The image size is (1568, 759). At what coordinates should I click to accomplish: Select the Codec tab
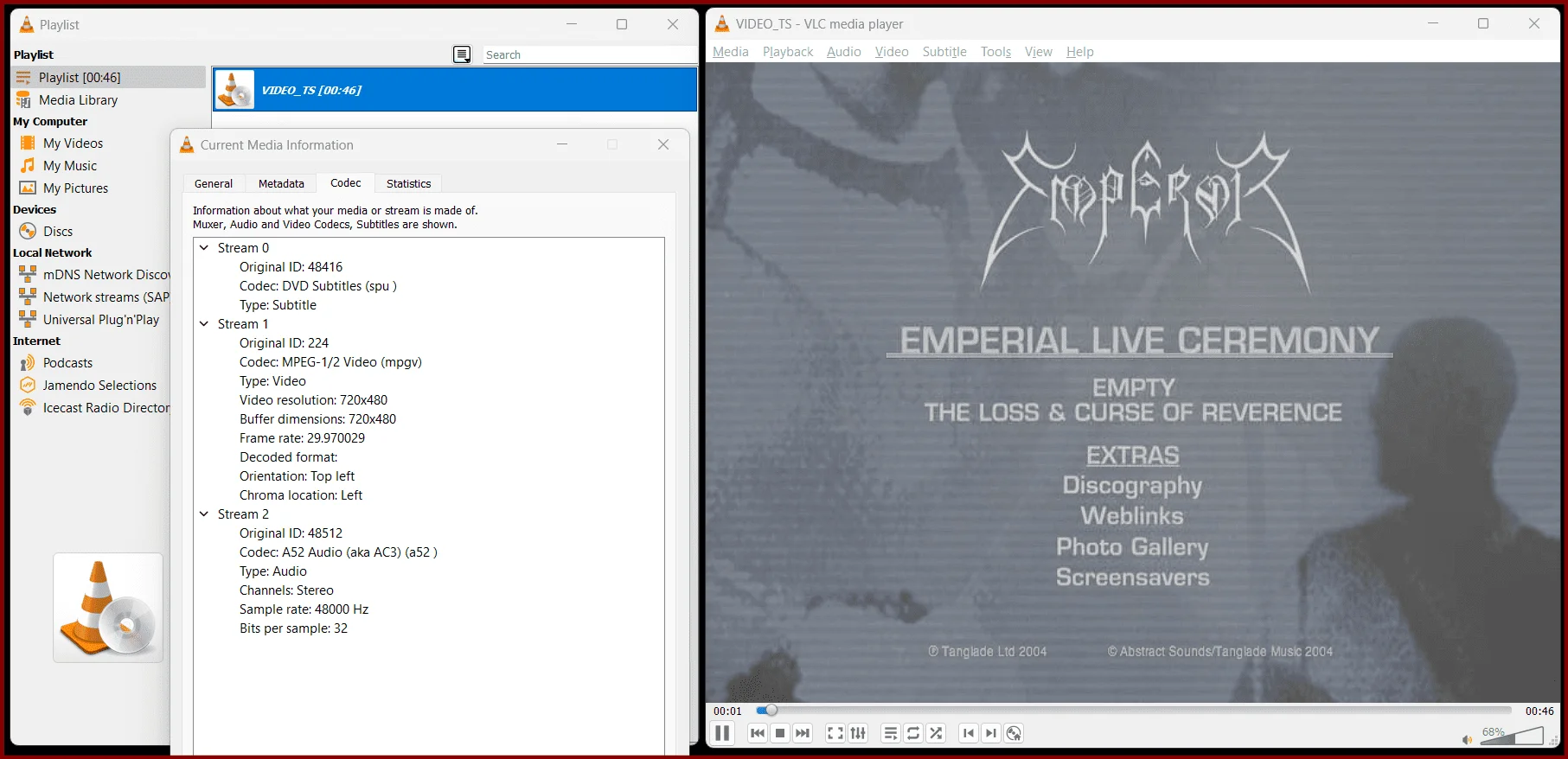pos(346,182)
